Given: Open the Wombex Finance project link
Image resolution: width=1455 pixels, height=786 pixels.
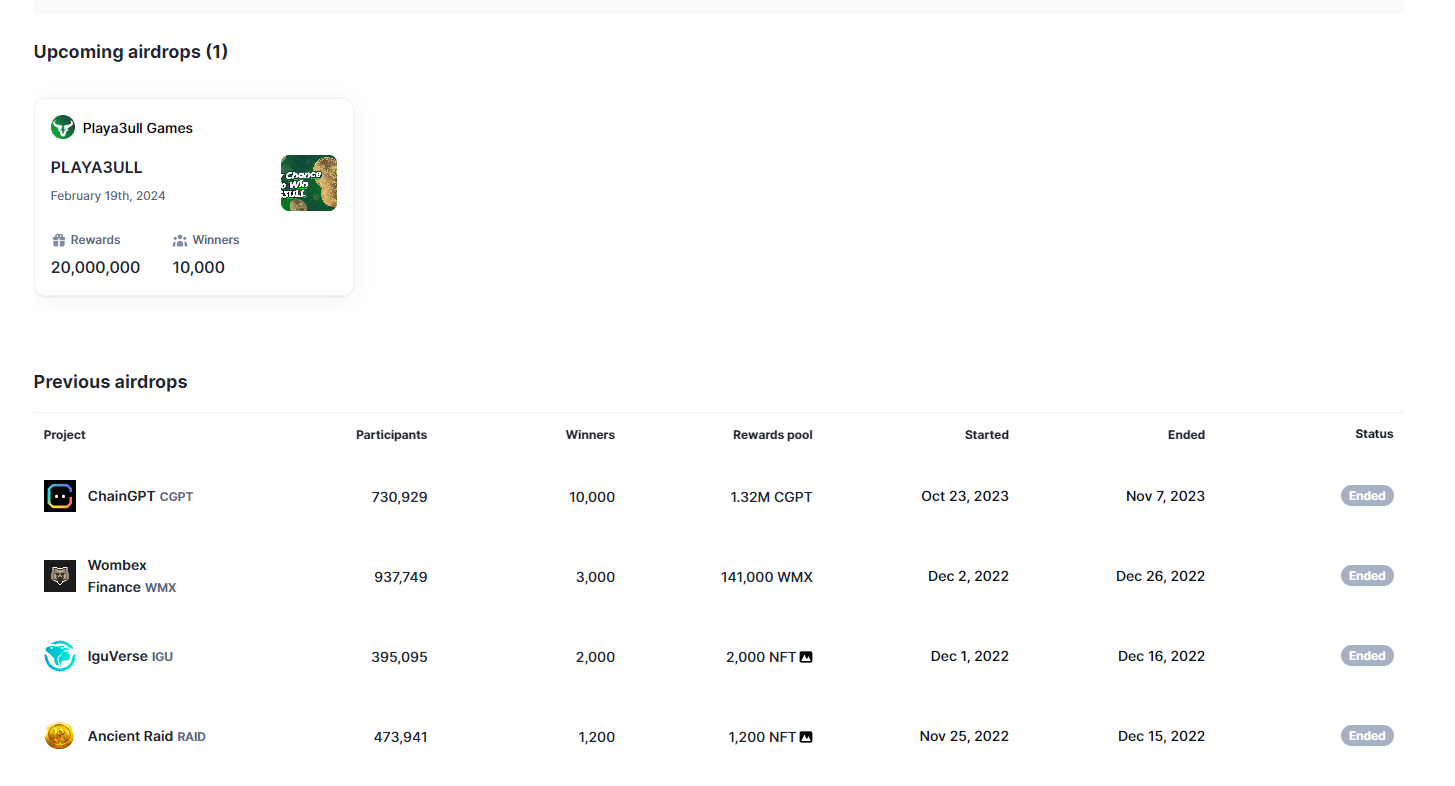Looking at the screenshot, I should [132, 576].
